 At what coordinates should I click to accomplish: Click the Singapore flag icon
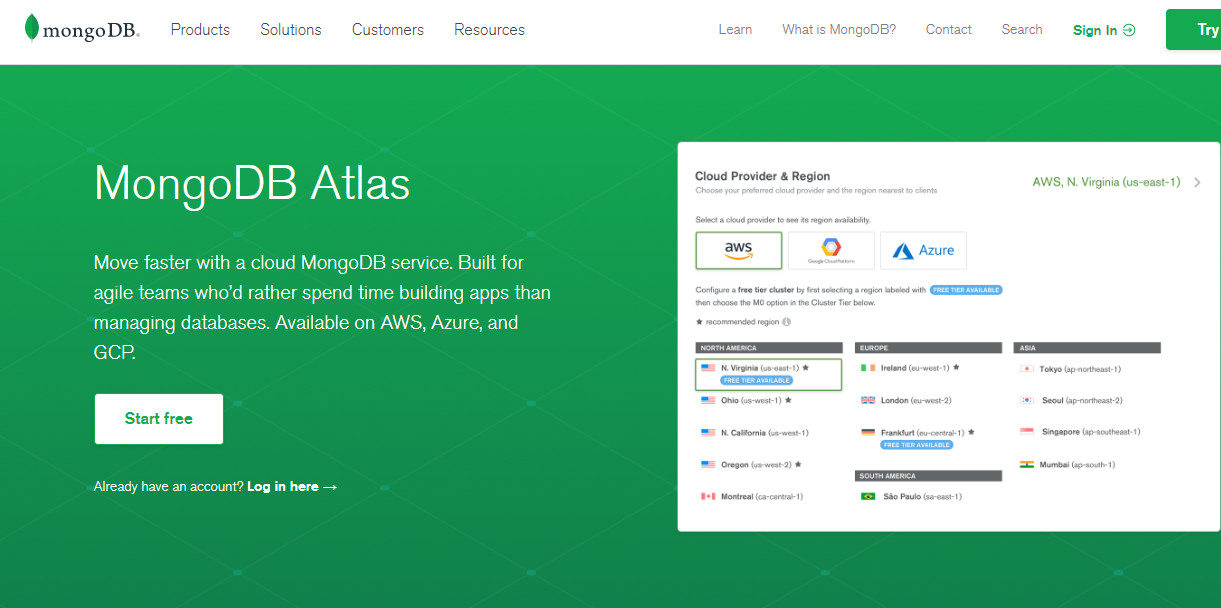[x=1026, y=432]
